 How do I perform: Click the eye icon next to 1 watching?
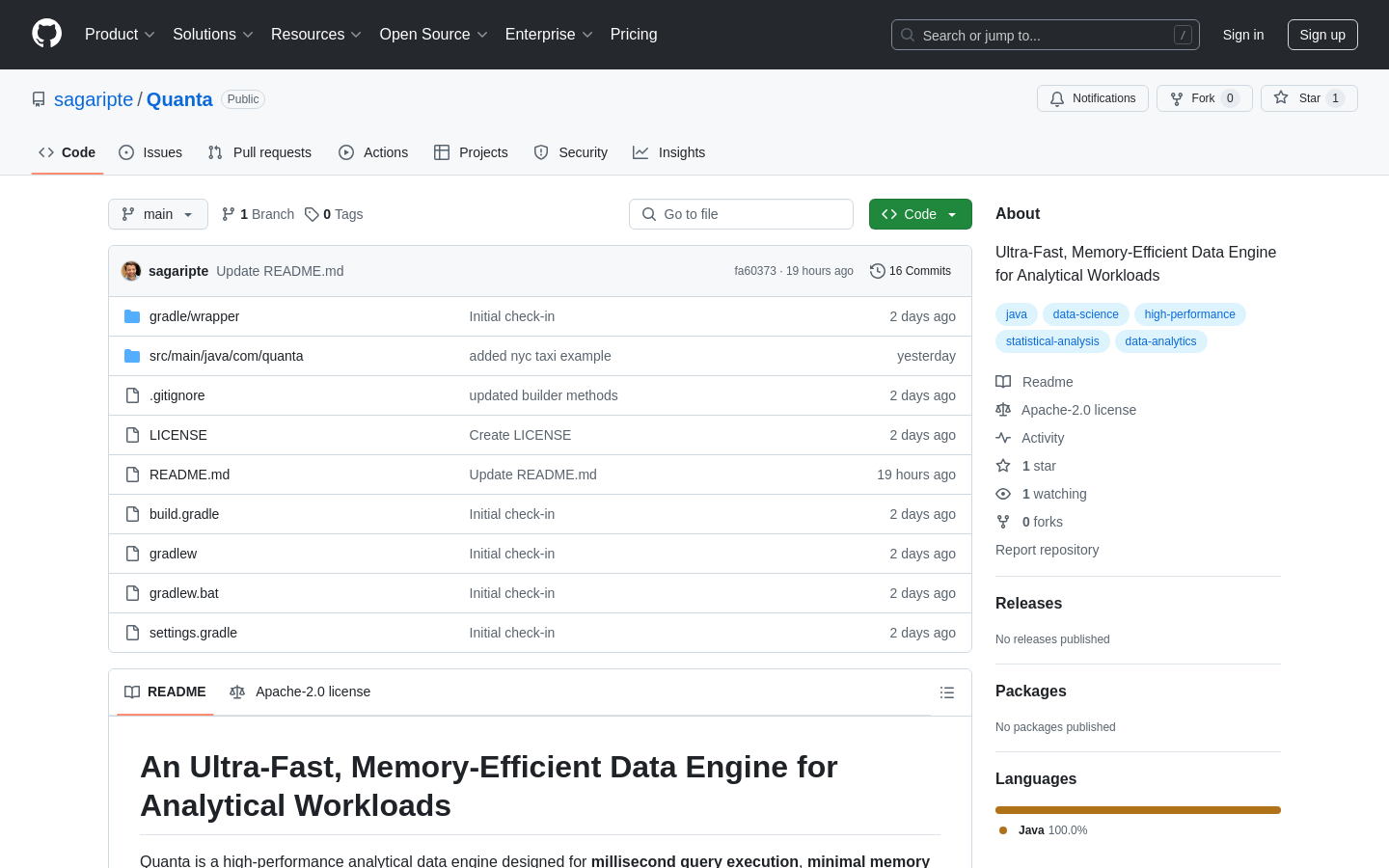pos(1003,494)
